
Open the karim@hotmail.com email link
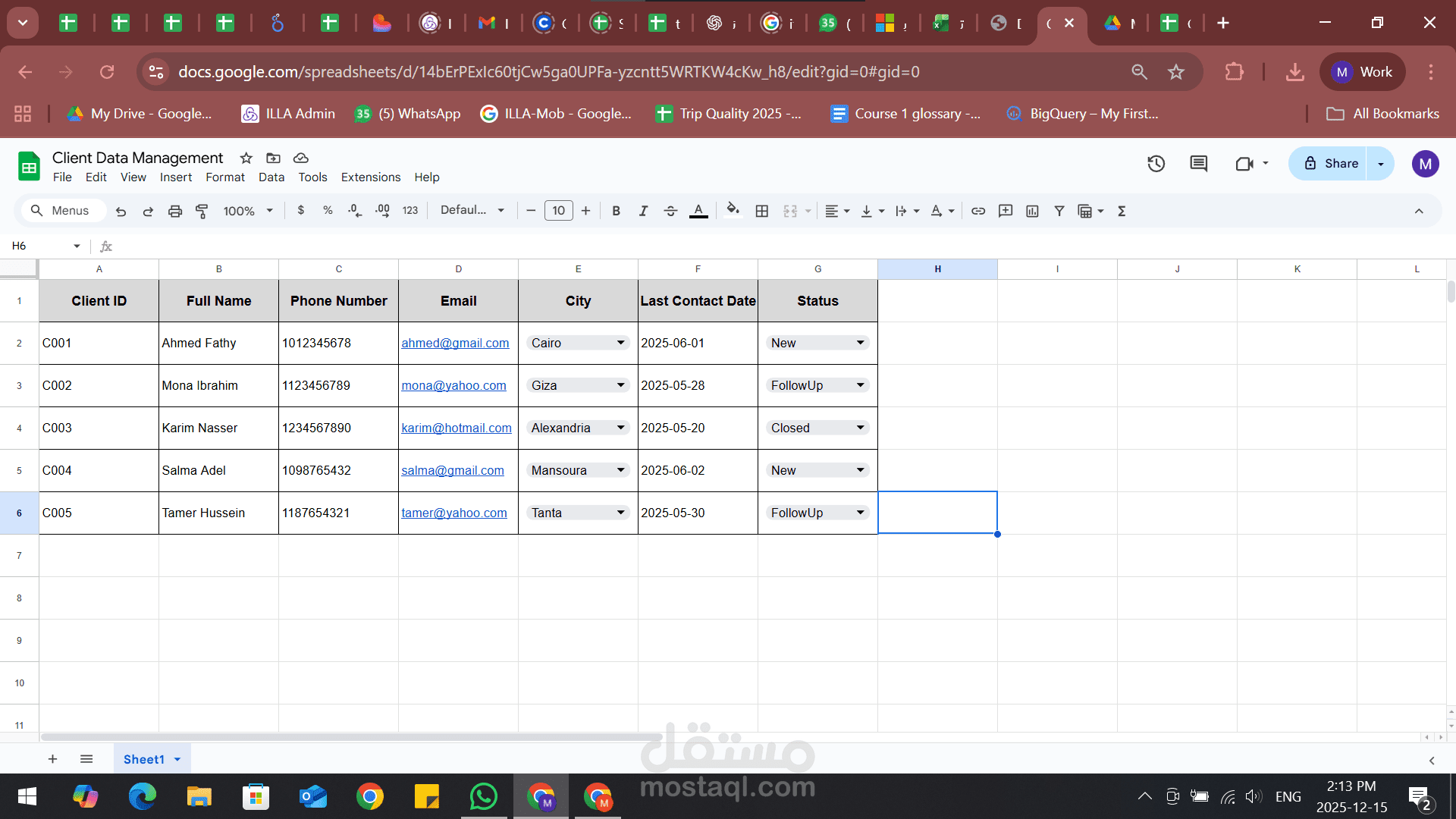(456, 428)
